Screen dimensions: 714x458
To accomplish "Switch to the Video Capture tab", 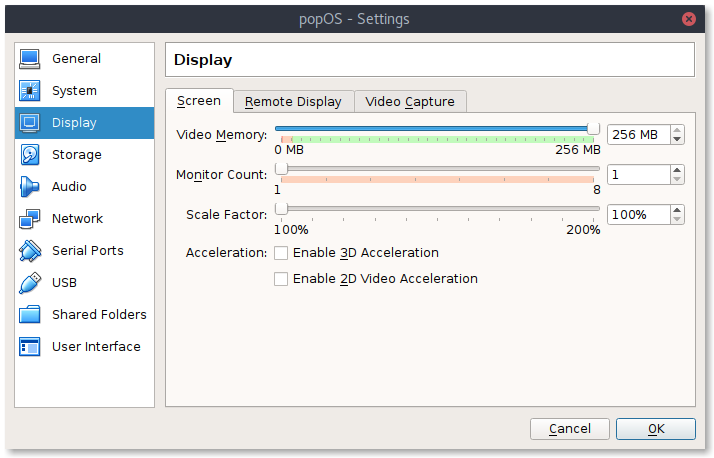I will (x=410, y=102).
